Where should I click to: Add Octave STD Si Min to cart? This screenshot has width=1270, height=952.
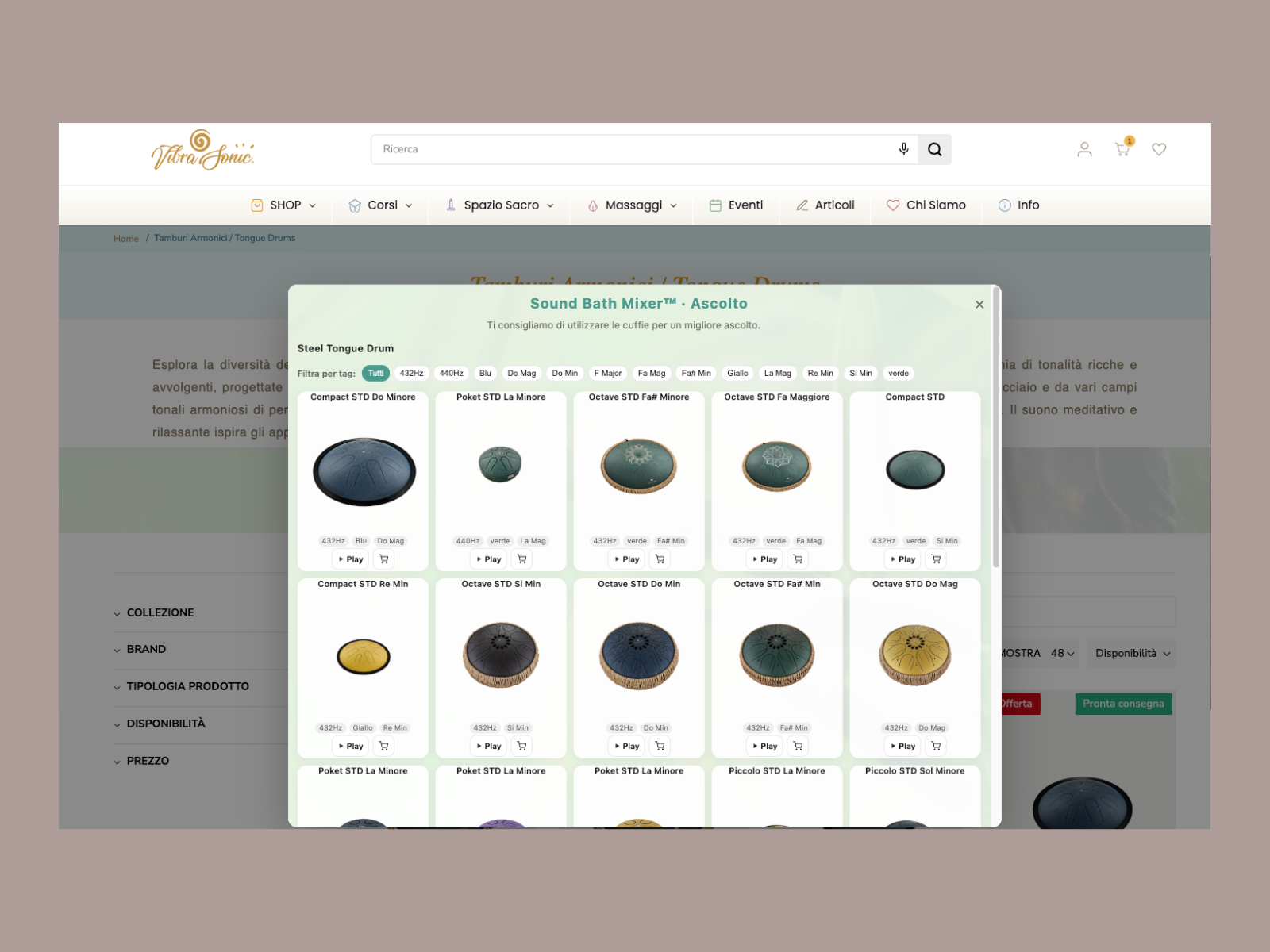click(x=522, y=746)
